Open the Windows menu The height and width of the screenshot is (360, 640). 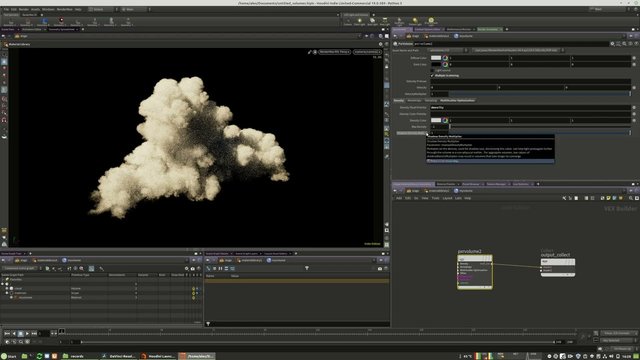click(48, 9)
